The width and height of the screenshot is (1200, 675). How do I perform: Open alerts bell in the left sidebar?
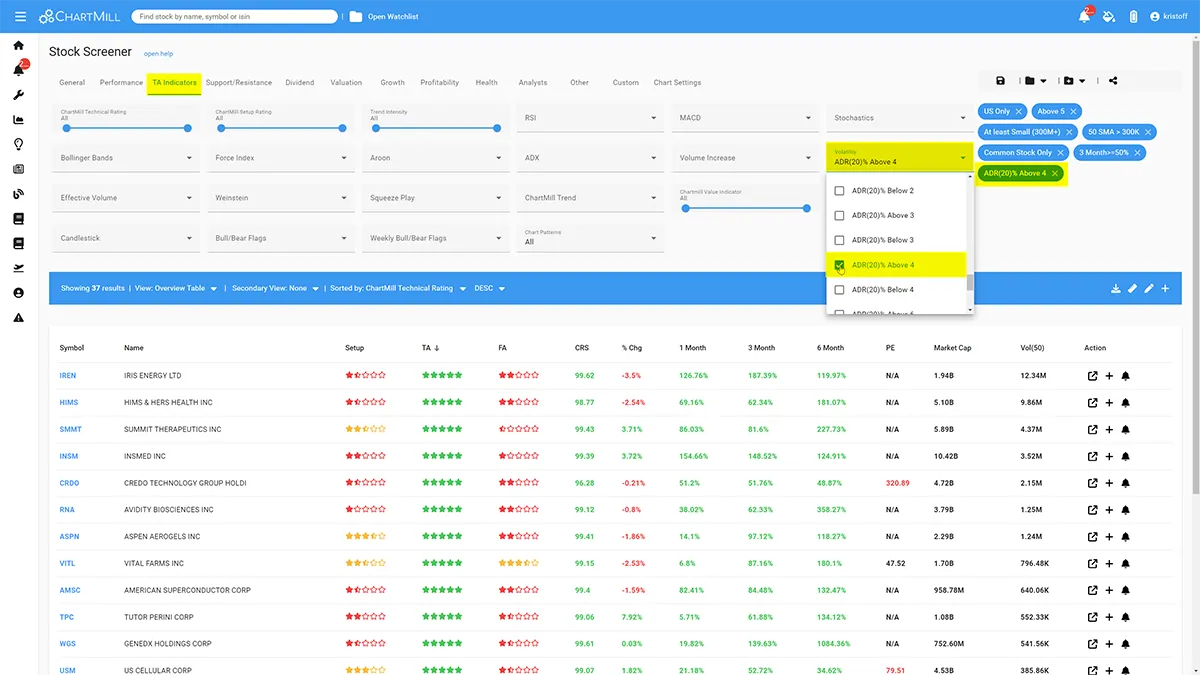point(19,70)
